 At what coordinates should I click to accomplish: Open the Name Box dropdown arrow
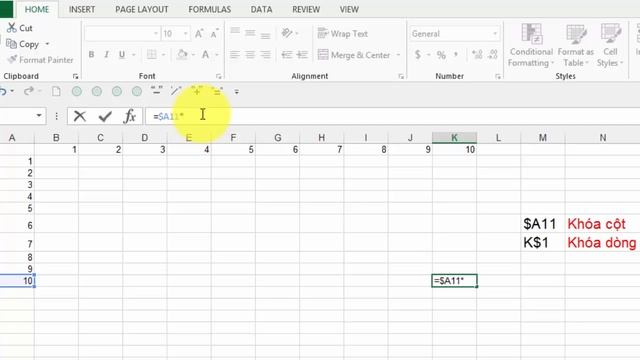point(39,116)
